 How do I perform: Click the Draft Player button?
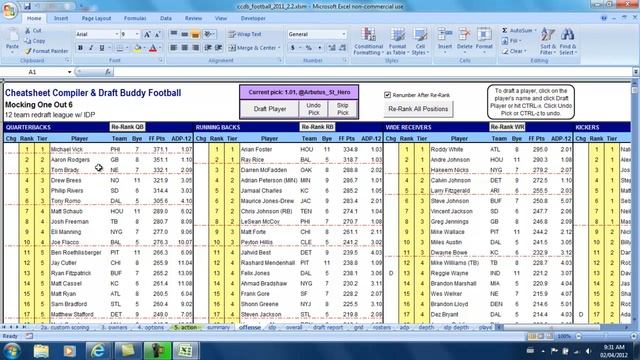click(x=270, y=109)
